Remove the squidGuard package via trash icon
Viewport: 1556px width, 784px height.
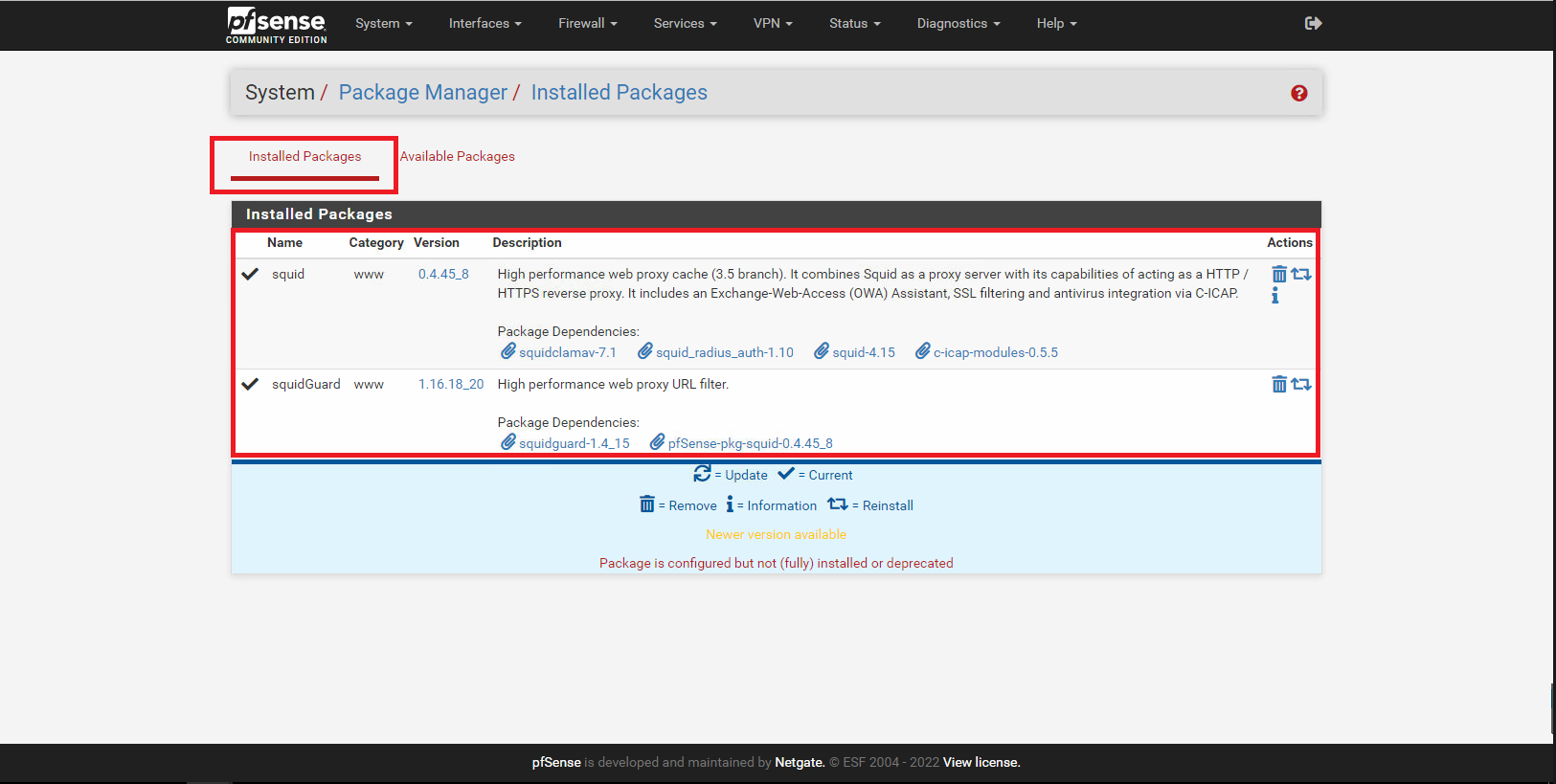click(x=1278, y=384)
